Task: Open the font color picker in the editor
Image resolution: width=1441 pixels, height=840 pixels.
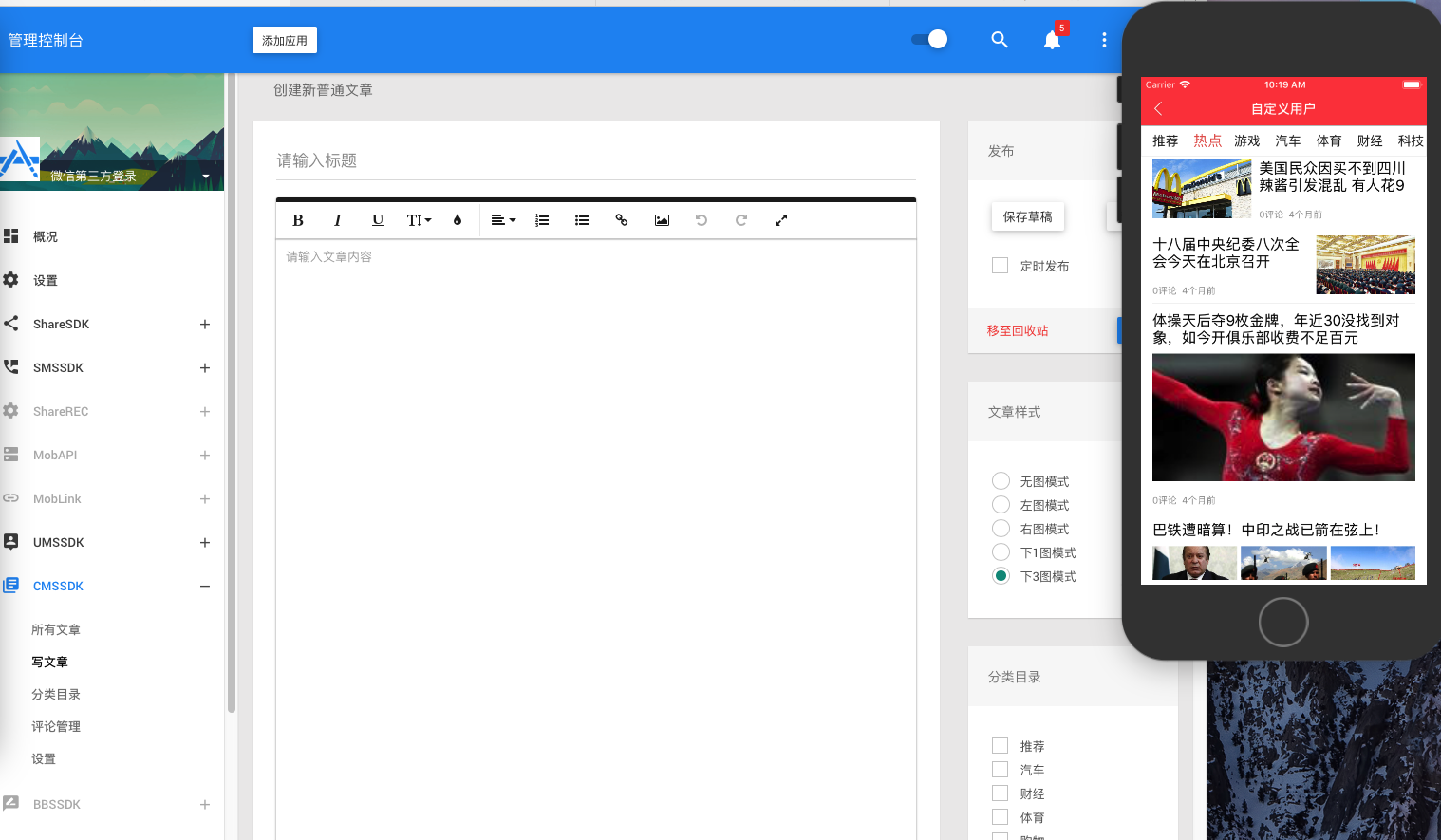Action: click(x=457, y=219)
